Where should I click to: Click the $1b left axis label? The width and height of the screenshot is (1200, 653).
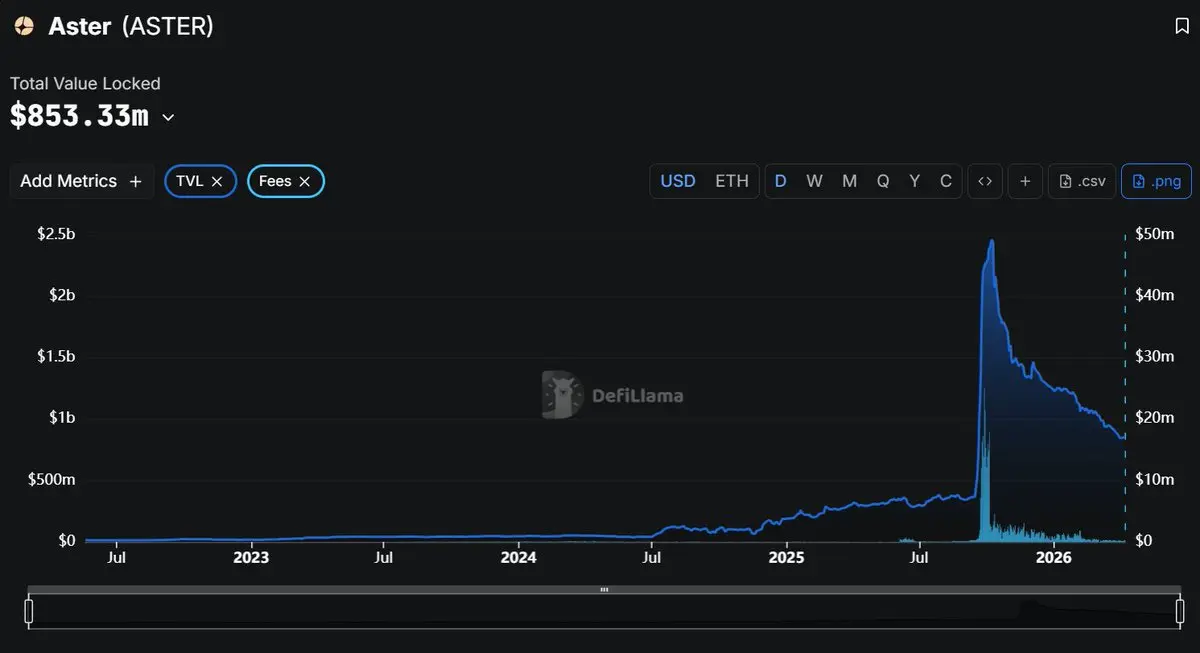pyautogui.click(x=60, y=418)
